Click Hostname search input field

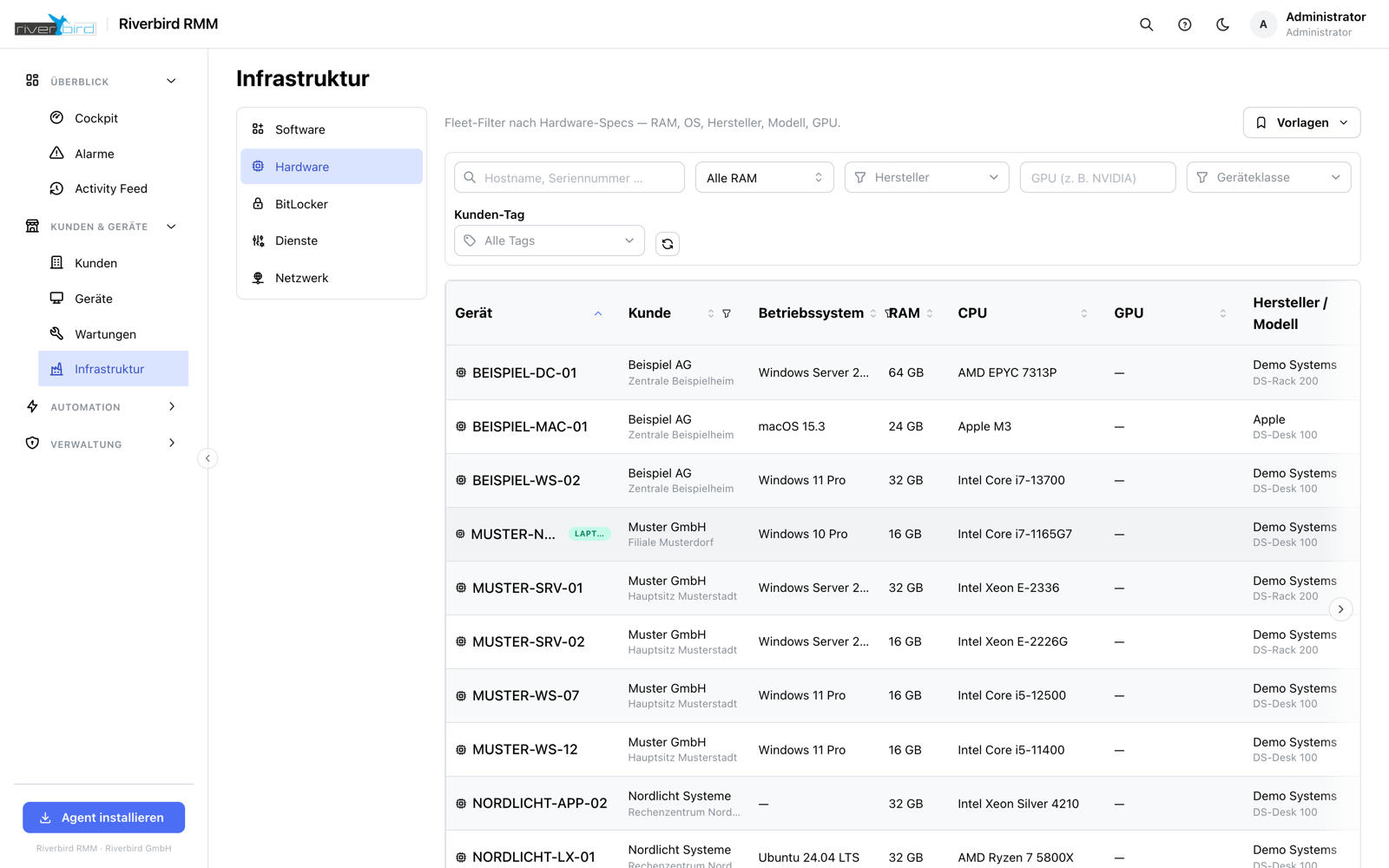[569, 177]
